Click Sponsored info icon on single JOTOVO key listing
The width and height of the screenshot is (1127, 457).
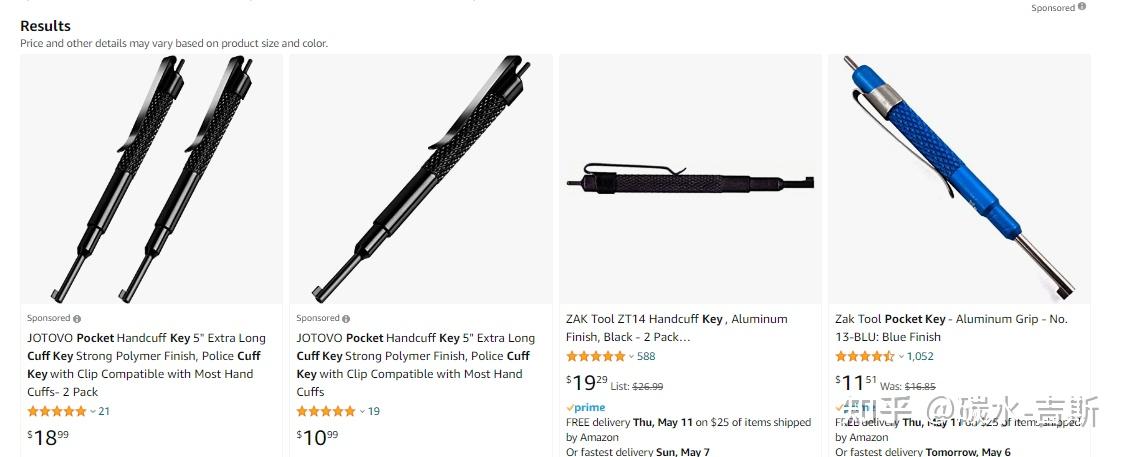tap(346, 319)
